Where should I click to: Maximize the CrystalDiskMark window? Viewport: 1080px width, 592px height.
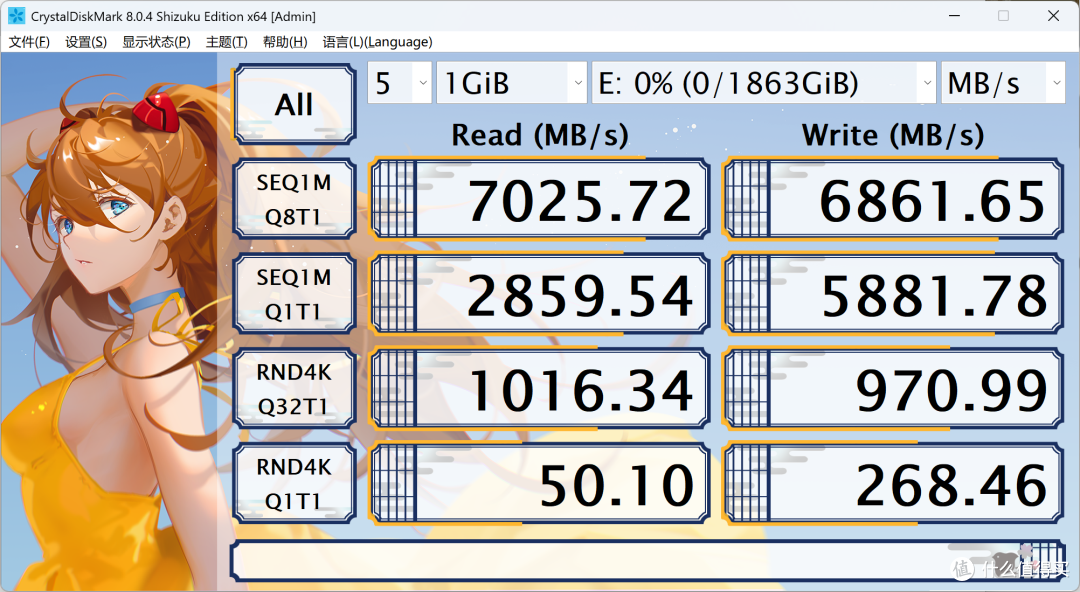point(1004,16)
